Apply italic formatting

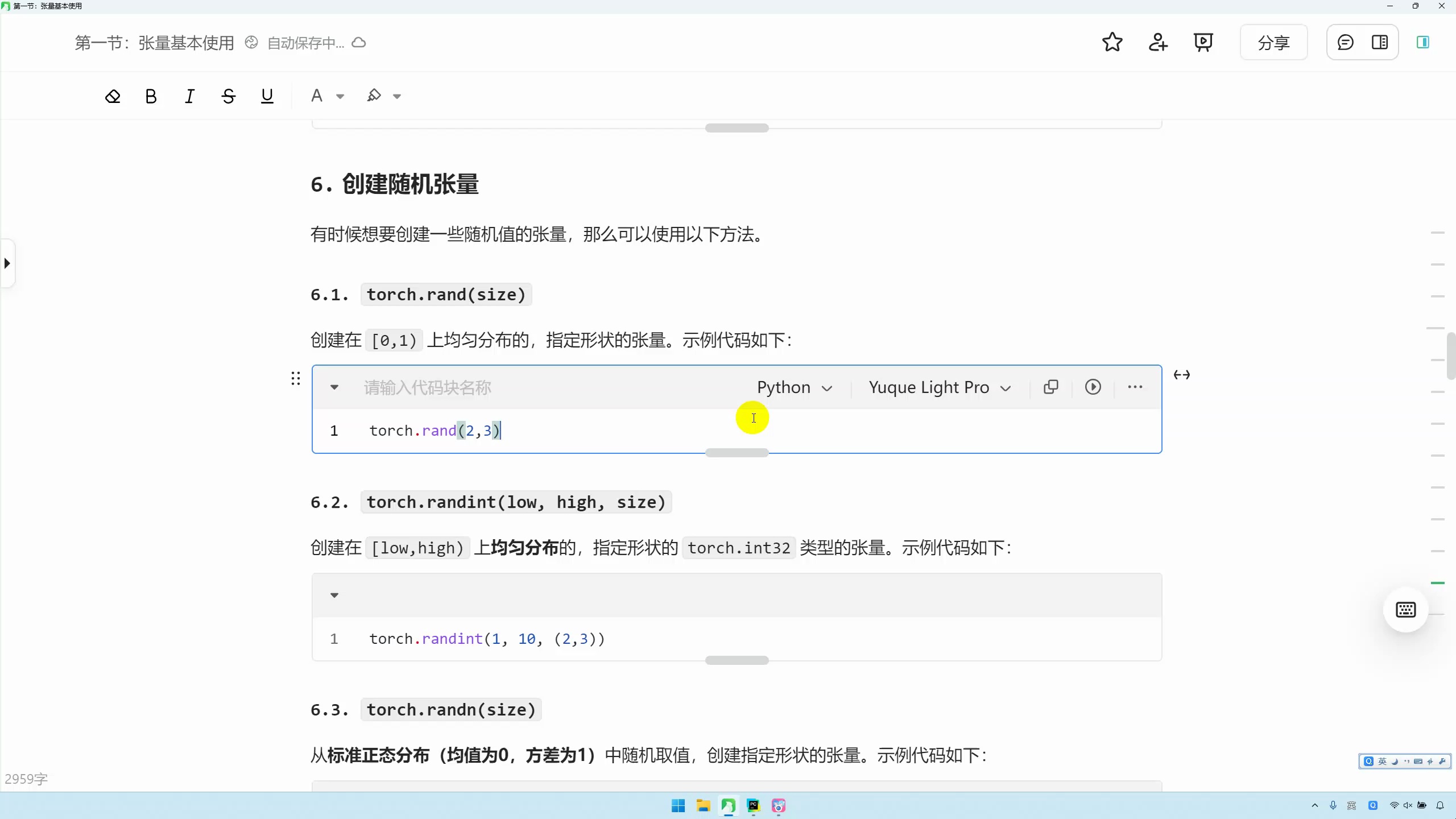coord(189,95)
